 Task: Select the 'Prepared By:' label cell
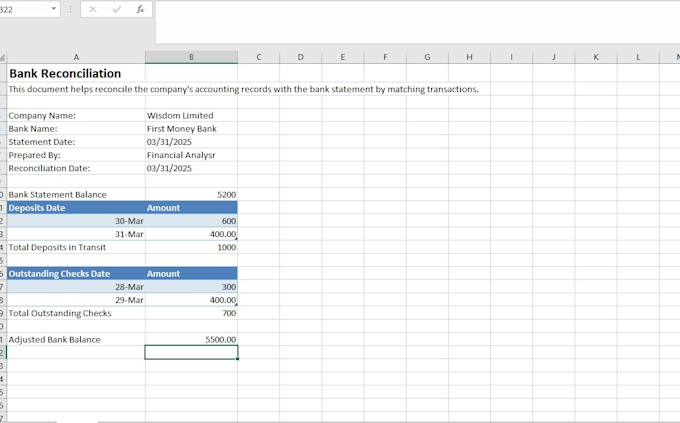coord(76,155)
